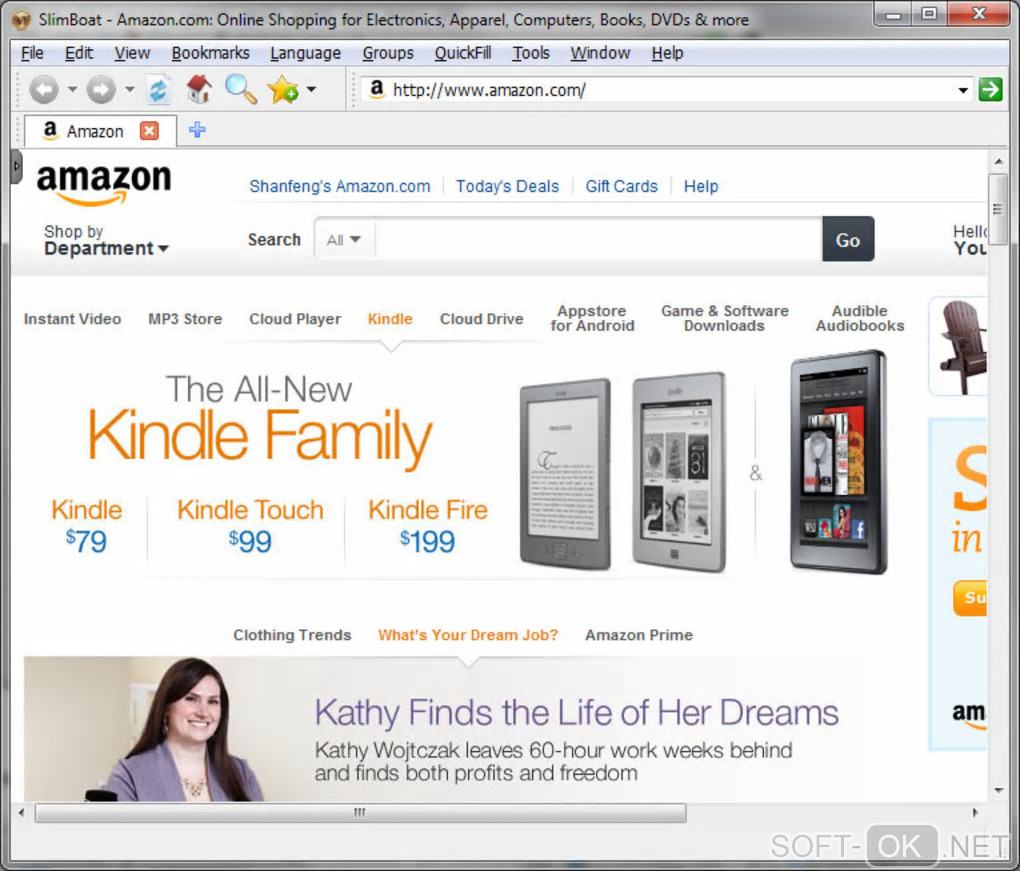Viewport: 1020px width, 871px height.
Task: Open the address bar history dropdown
Action: click(963, 90)
